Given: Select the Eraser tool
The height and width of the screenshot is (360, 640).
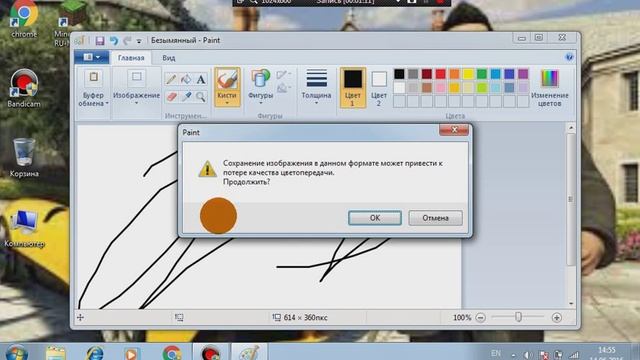Looking at the screenshot, I should point(171,97).
